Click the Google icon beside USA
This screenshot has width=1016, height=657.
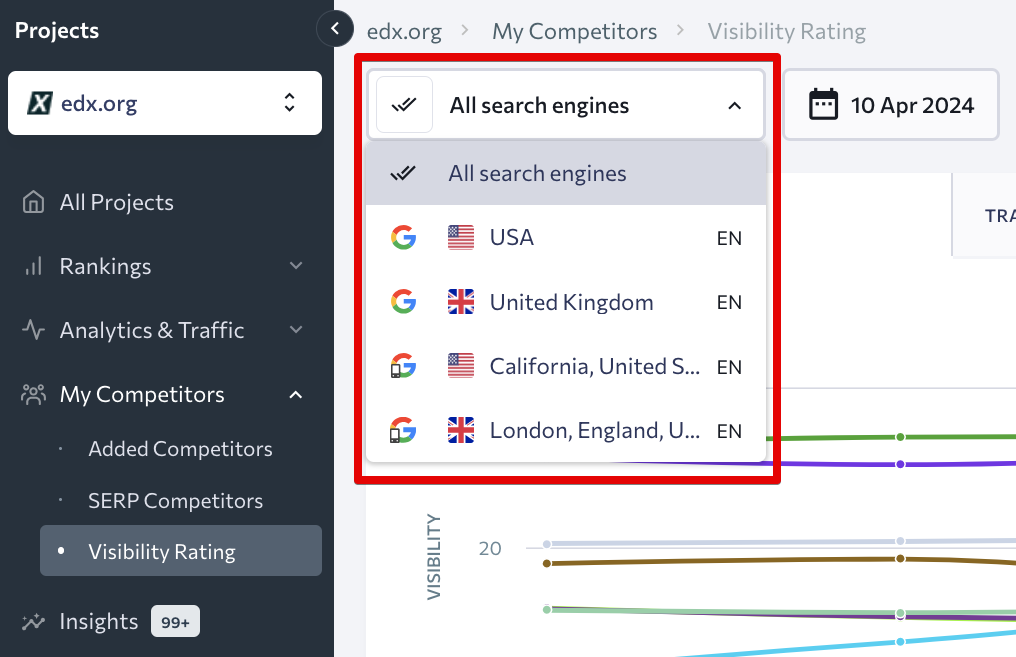pos(403,238)
